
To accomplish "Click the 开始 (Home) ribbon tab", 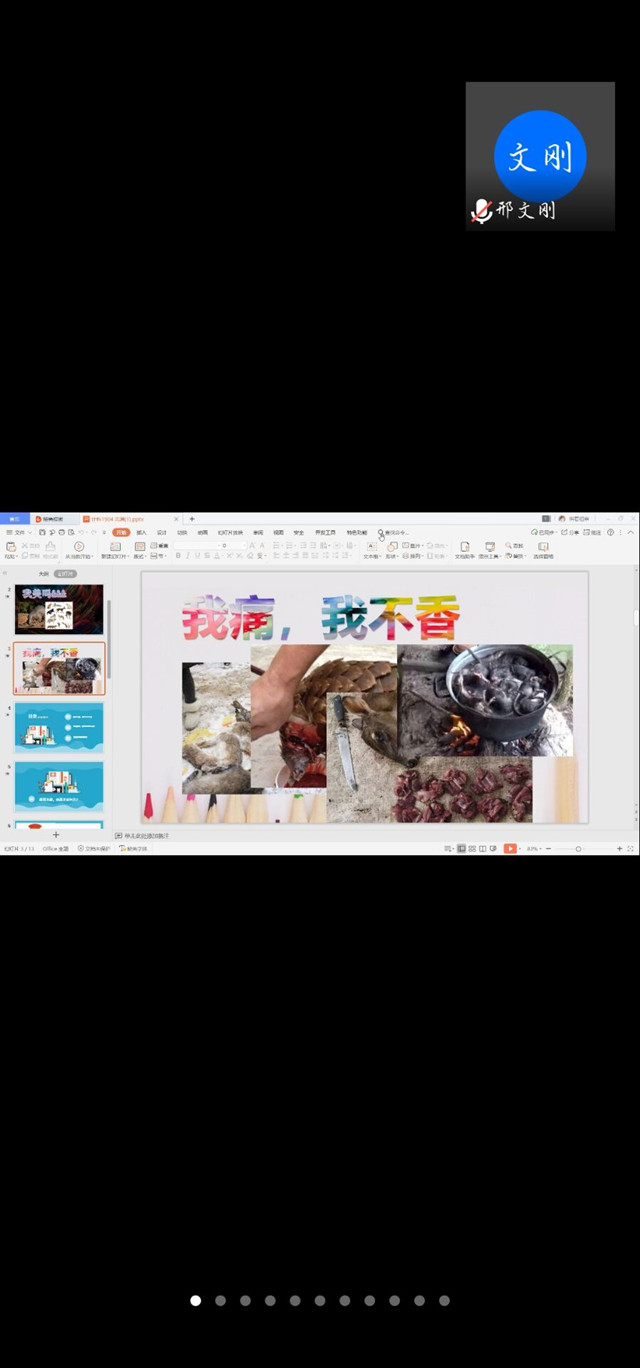I will coord(120,532).
